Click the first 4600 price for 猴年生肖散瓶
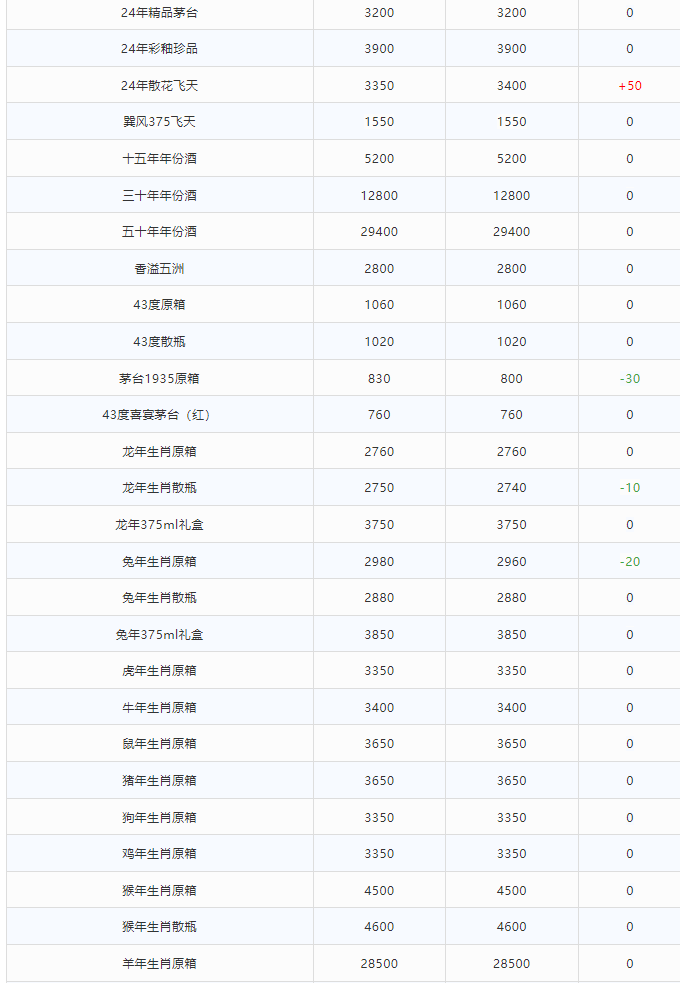The height and width of the screenshot is (983, 680). [x=379, y=927]
